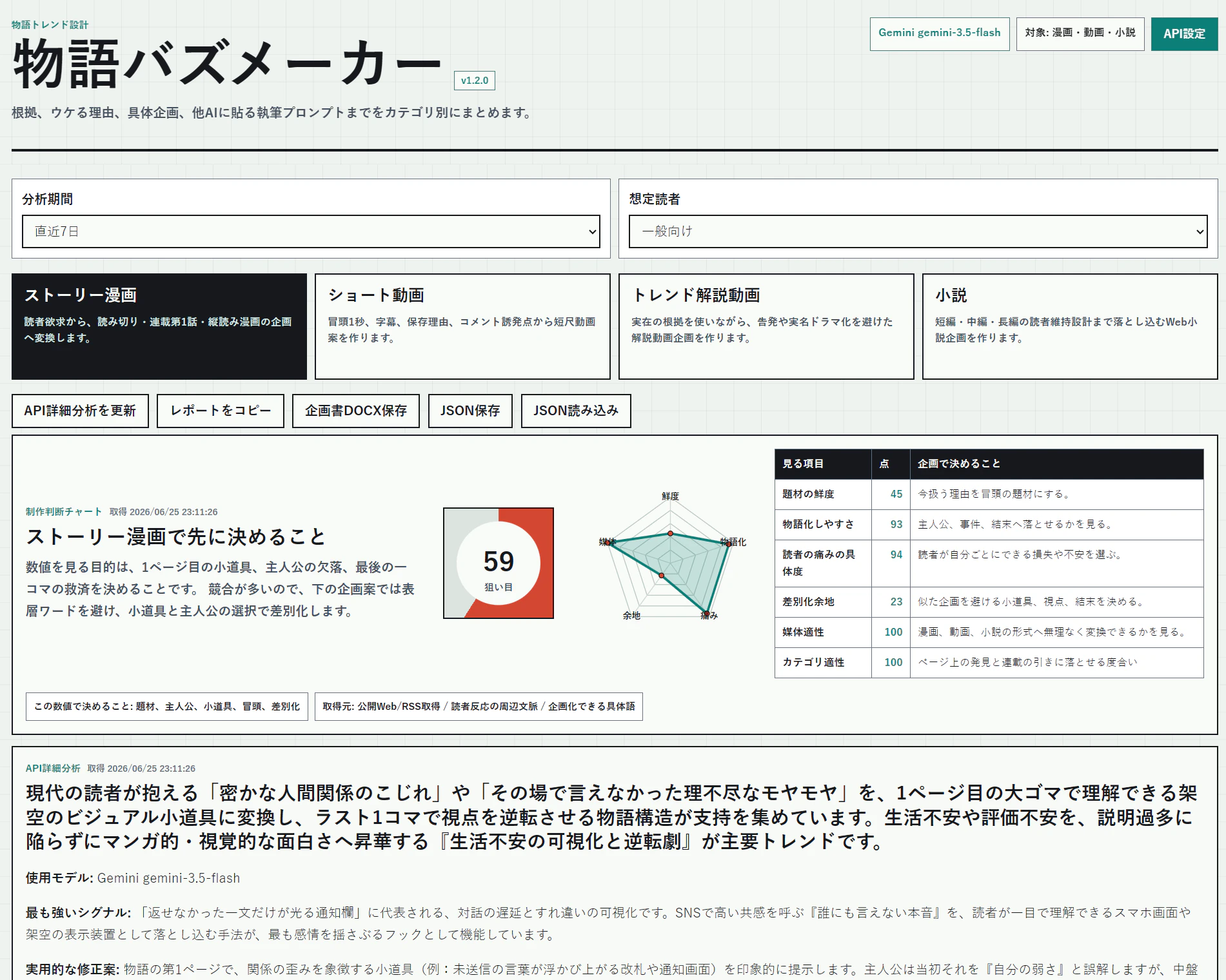Click the ストーリー漫画で先に決めること heading
Image resolution: width=1226 pixels, height=980 pixels.
tap(175, 536)
